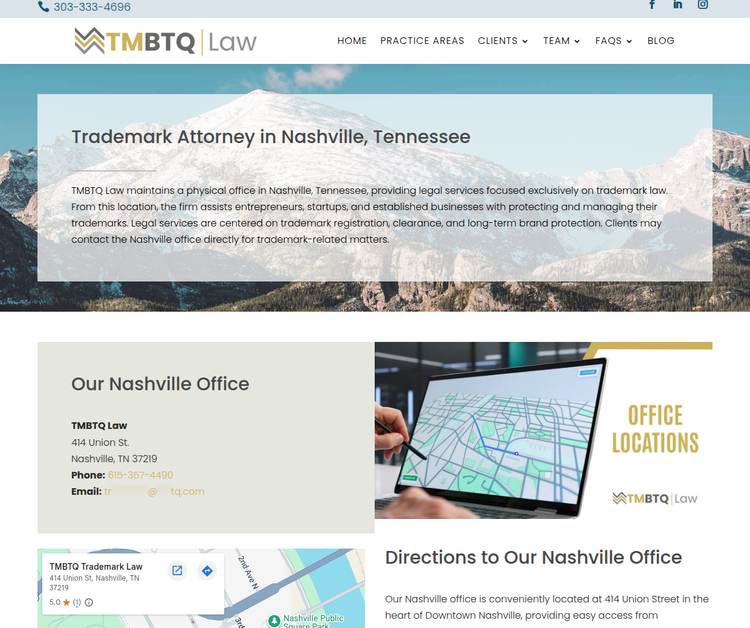Click 'Trademark Attorney in Nashville, Tennessee' heading
This screenshot has height=628, width=750.
pyautogui.click(x=271, y=137)
